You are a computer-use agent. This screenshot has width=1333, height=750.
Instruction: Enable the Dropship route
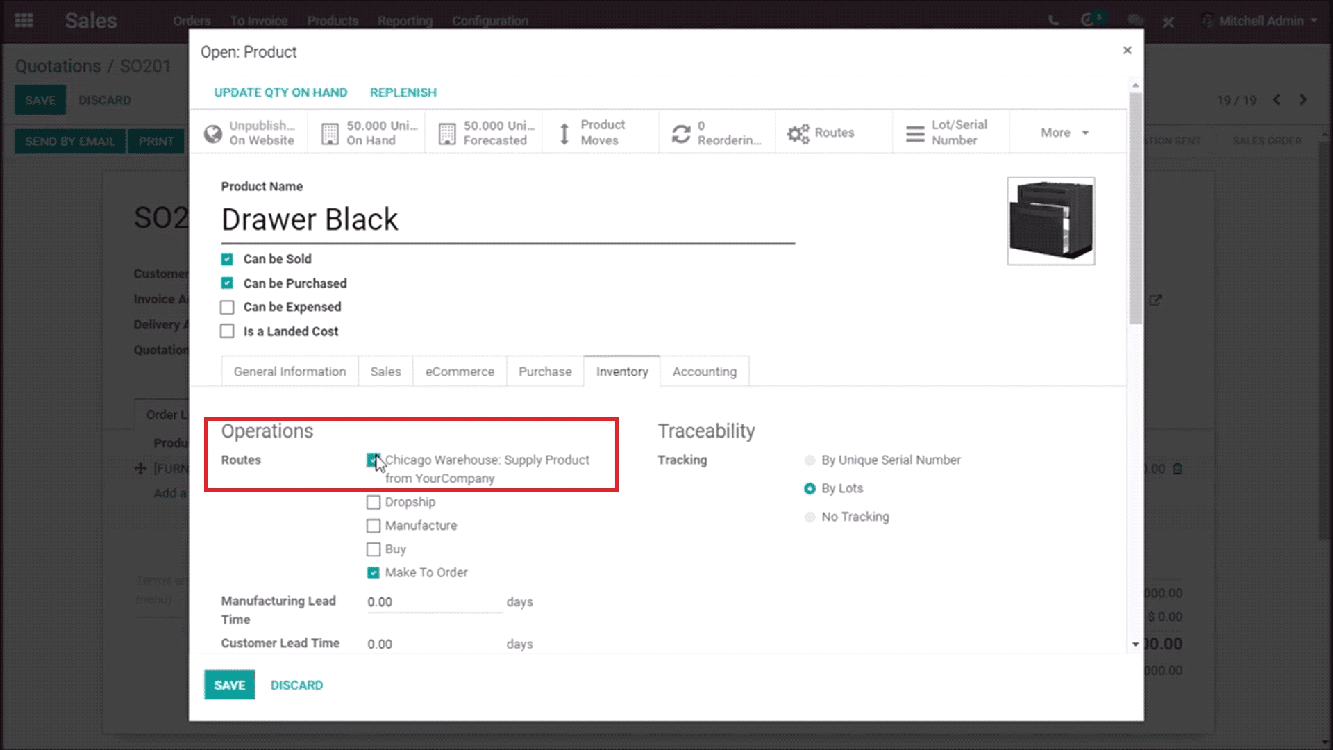pyautogui.click(x=374, y=502)
